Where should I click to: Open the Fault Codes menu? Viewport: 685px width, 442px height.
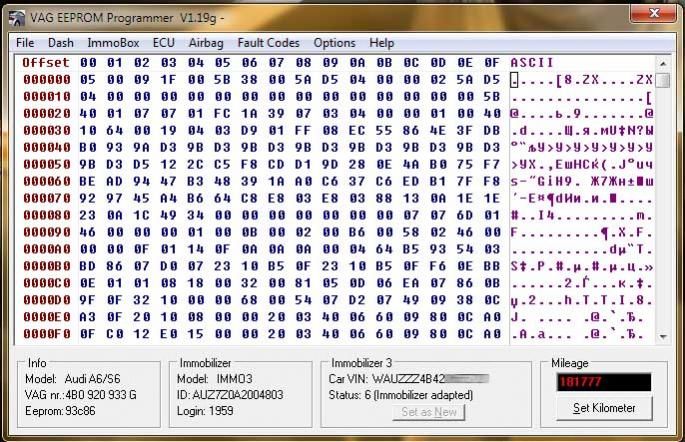click(268, 43)
